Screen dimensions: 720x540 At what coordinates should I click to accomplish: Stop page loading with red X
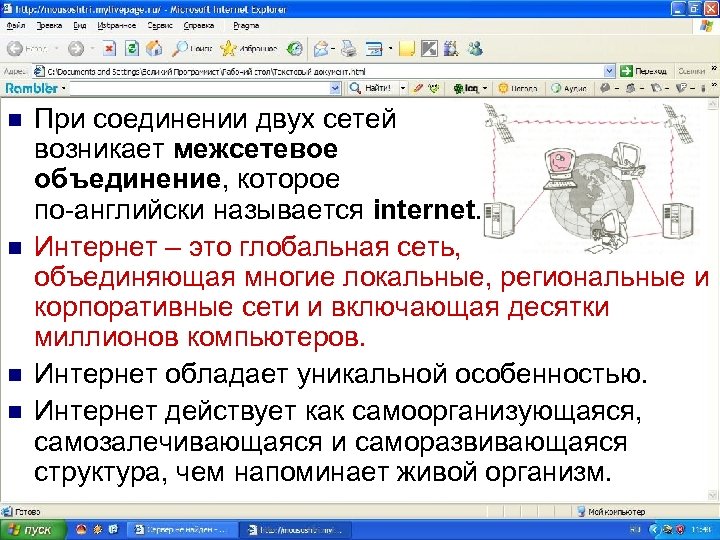point(109,48)
